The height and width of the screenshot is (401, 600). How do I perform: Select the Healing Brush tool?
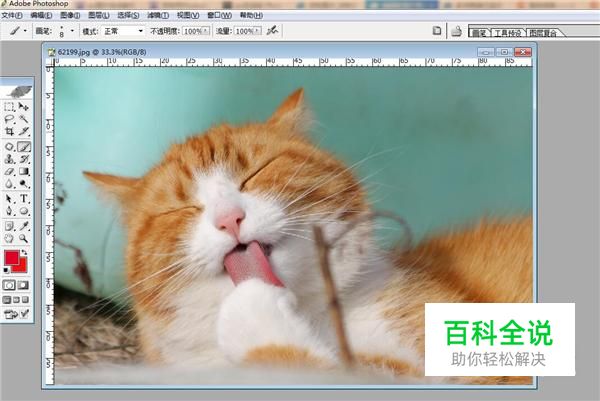click(9, 147)
